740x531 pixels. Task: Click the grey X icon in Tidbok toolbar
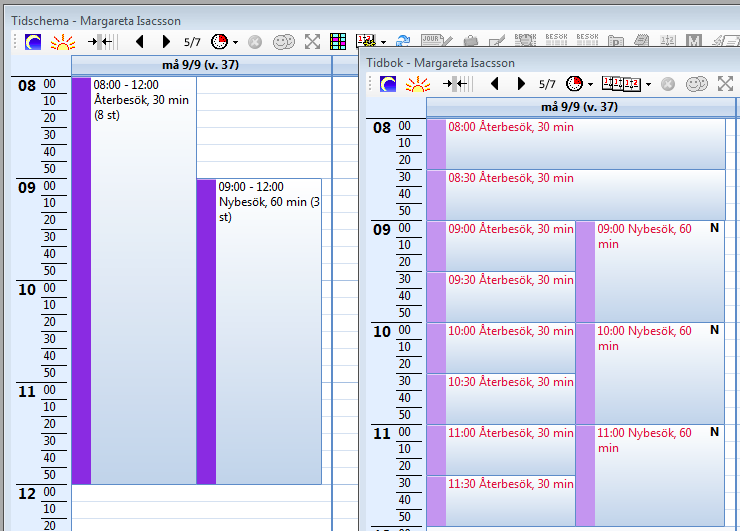point(668,84)
